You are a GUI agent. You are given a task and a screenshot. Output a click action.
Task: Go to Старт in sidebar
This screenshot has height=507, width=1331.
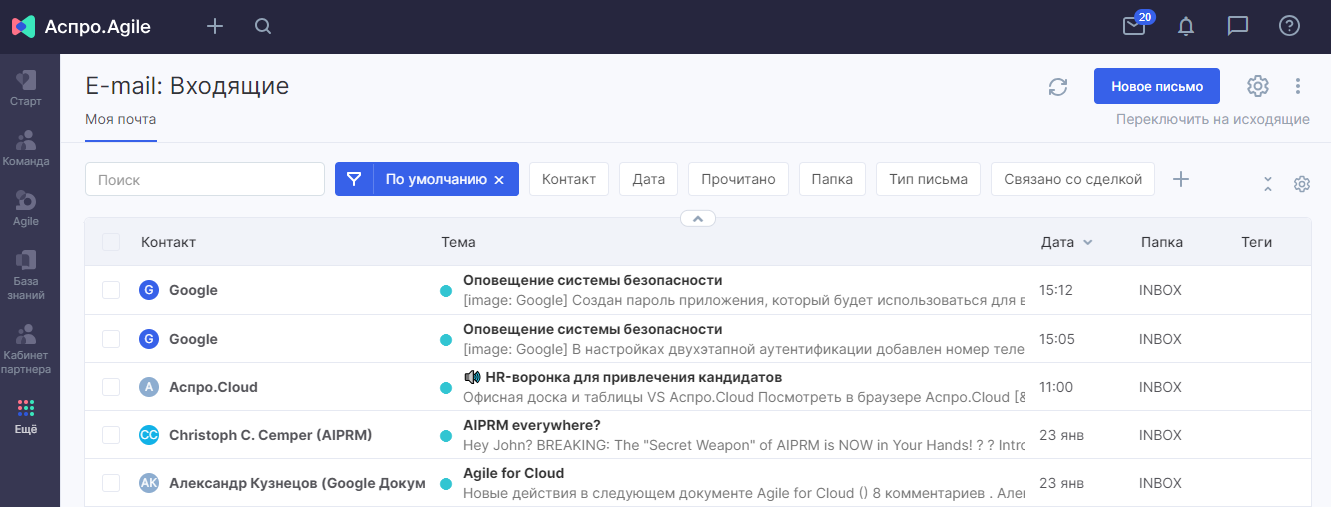pyautogui.click(x=26, y=88)
